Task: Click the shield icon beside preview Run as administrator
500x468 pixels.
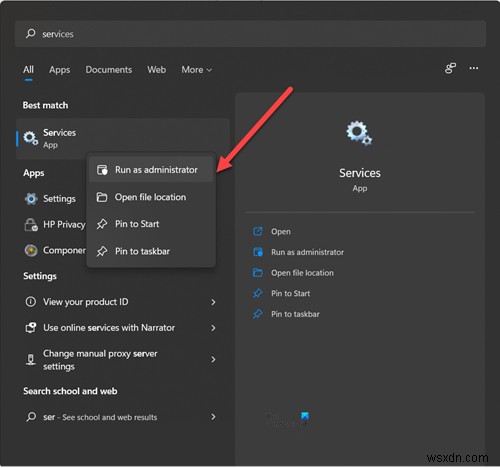Action: (258, 252)
